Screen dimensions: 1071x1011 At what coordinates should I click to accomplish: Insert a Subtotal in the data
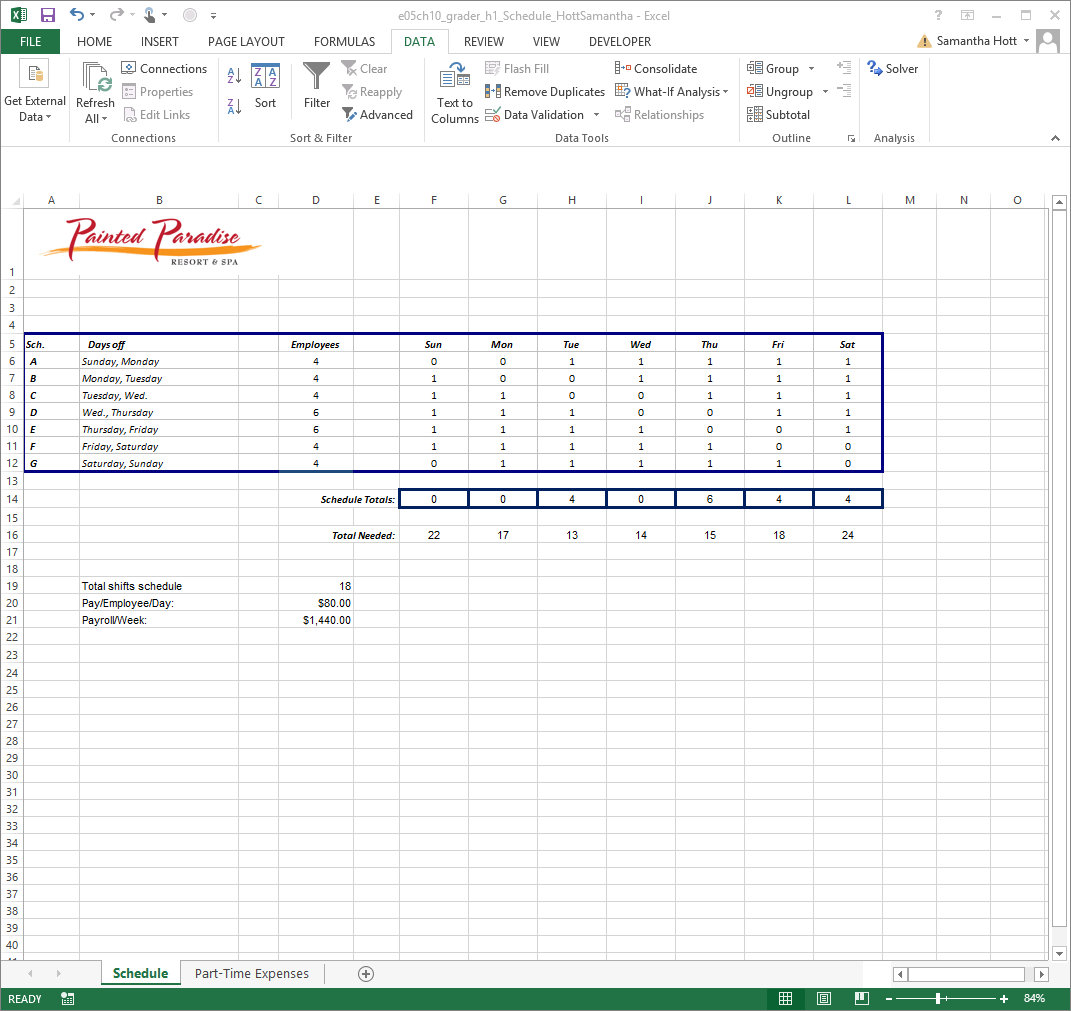(779, 114)
